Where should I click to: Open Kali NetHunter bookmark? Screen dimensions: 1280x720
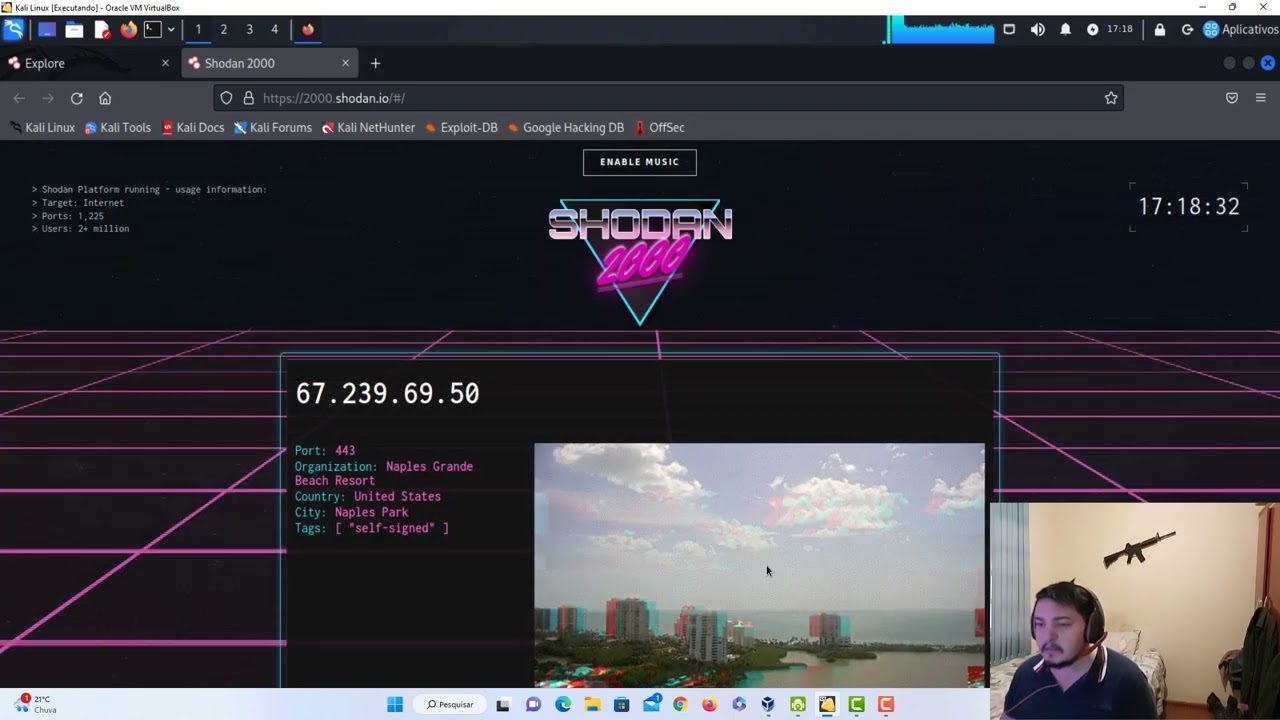coord(368,127)
